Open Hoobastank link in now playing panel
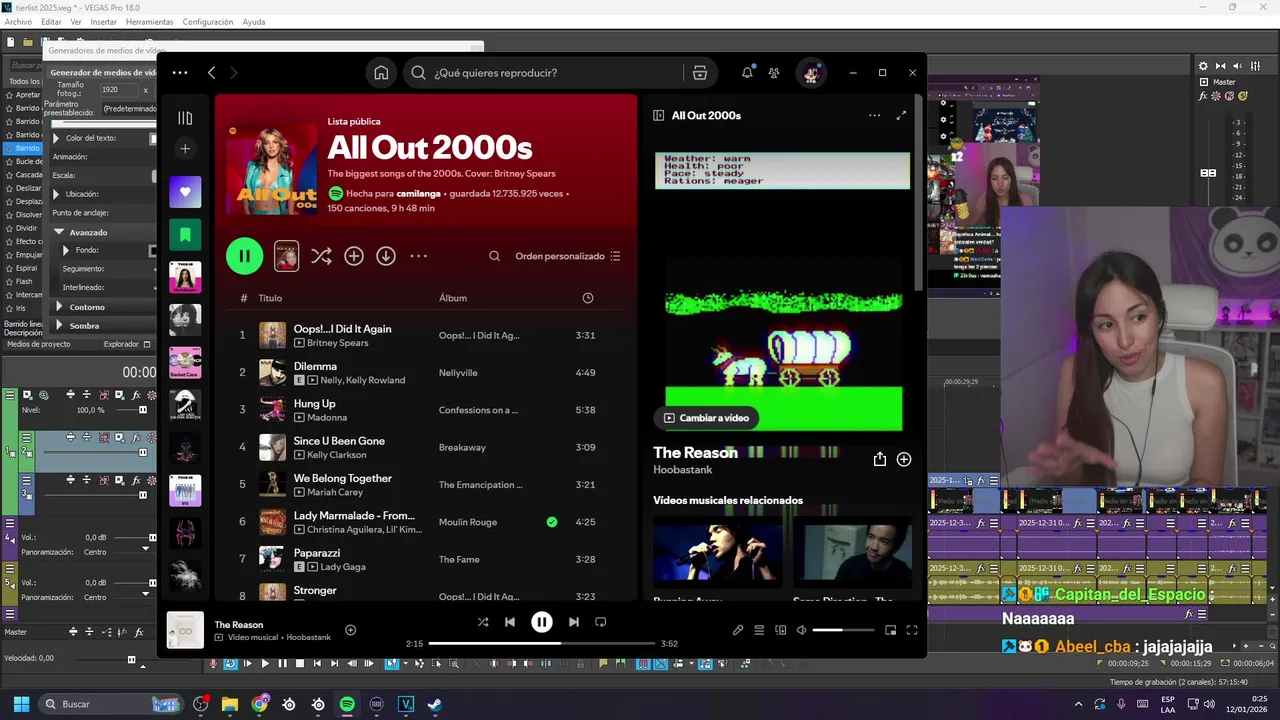1280x720 pixels. pos(683,470)
